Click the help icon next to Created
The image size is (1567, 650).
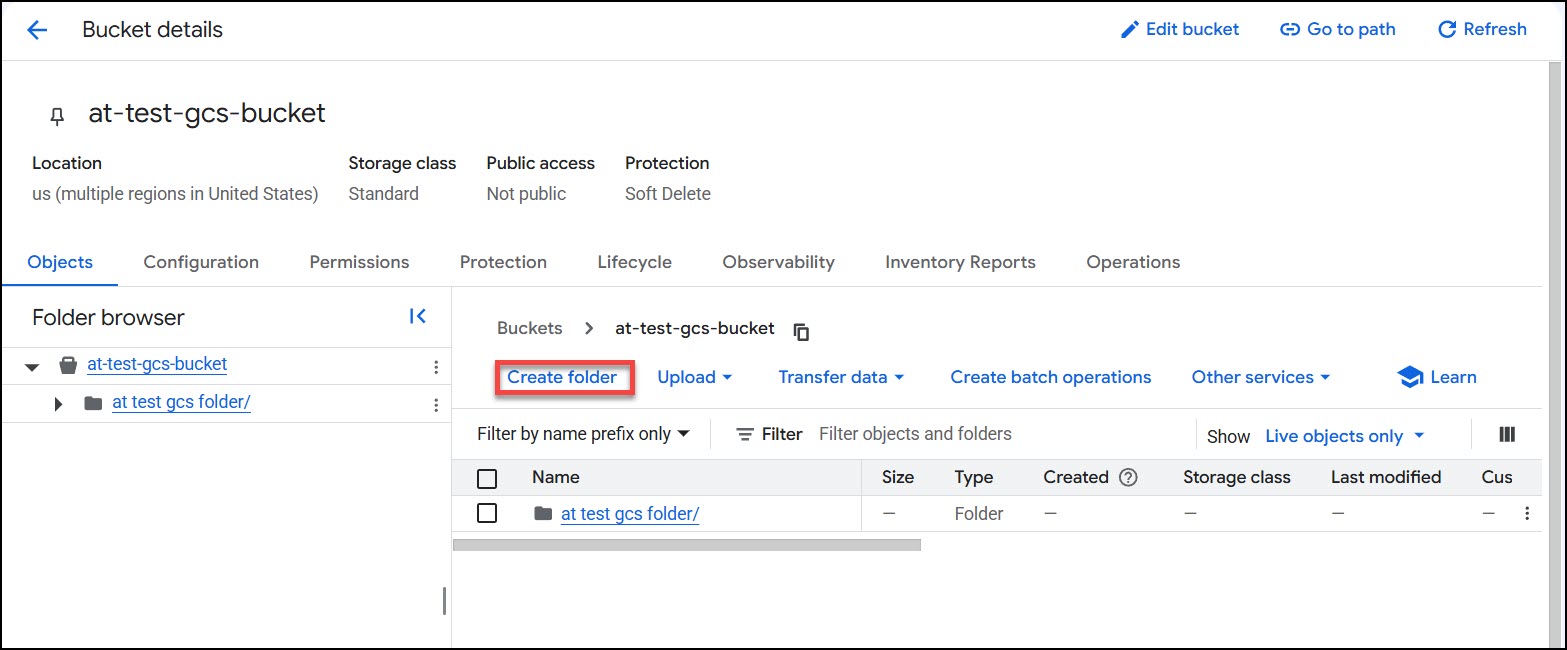(1129, 477)
